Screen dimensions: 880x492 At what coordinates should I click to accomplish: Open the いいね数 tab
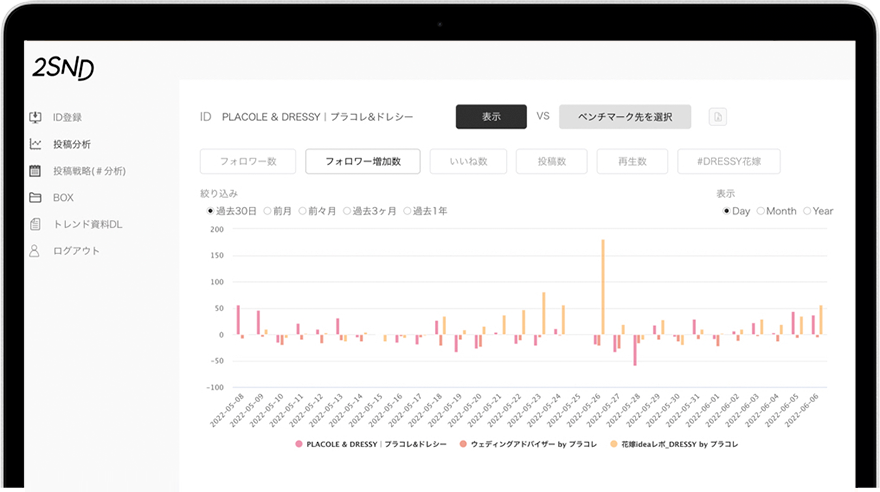468,162
